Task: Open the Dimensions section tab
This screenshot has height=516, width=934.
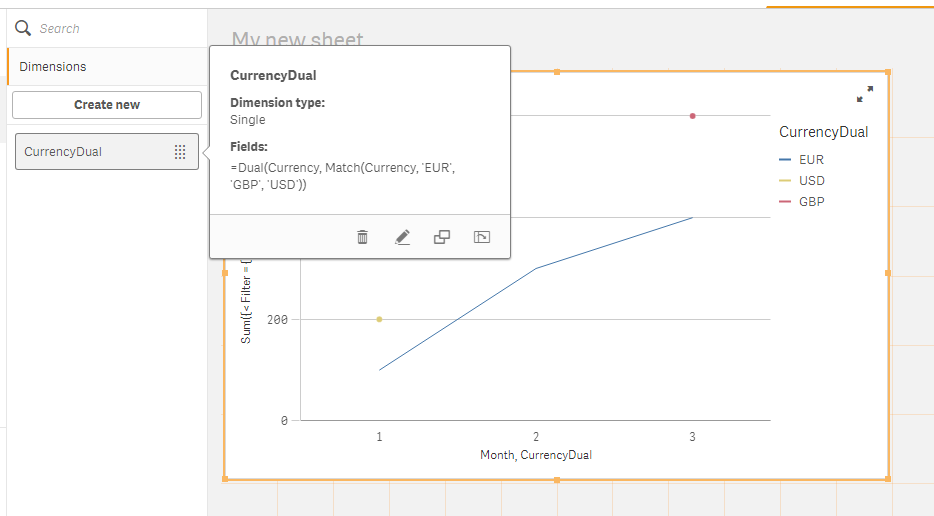Action: coord(107,67)
